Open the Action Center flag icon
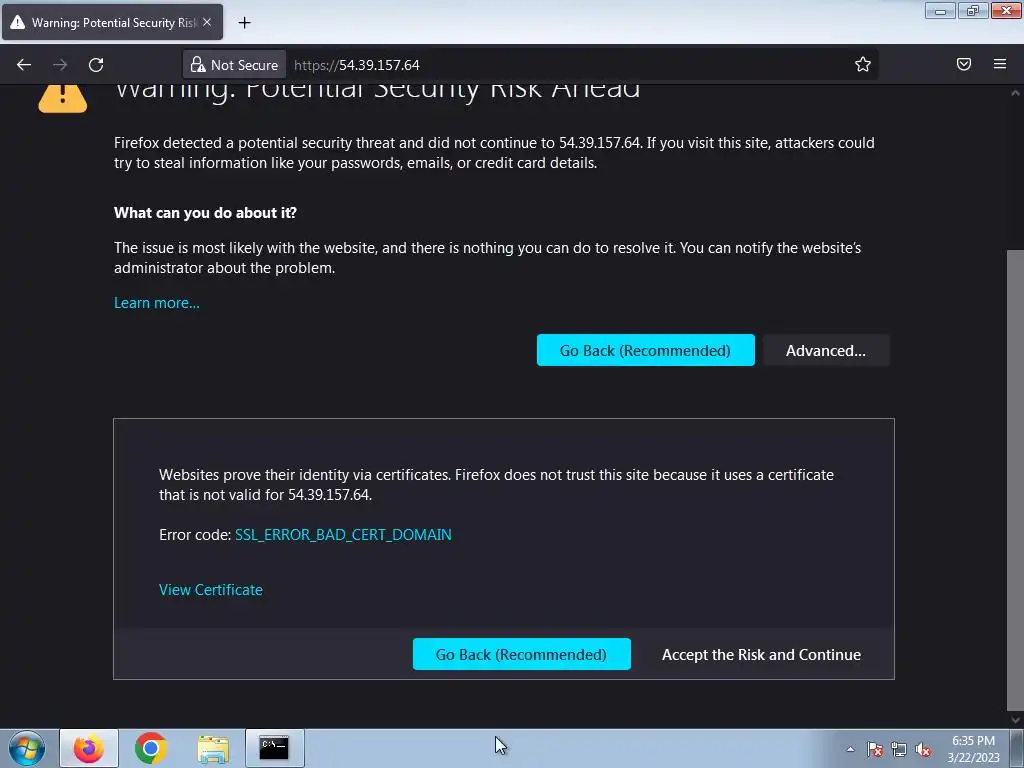This screenshot has height=768, width=1024. pyautogui.click(x=875, y=749)
